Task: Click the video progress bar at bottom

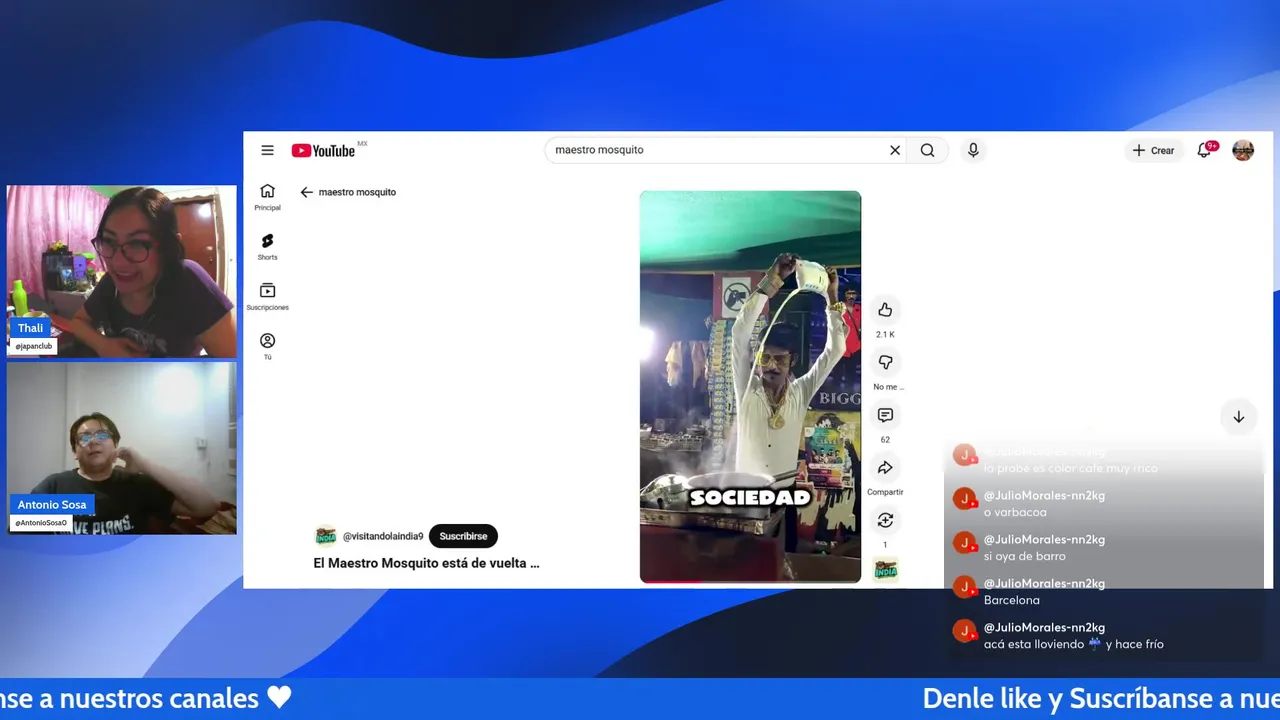Action: click(x=750, y=580)
